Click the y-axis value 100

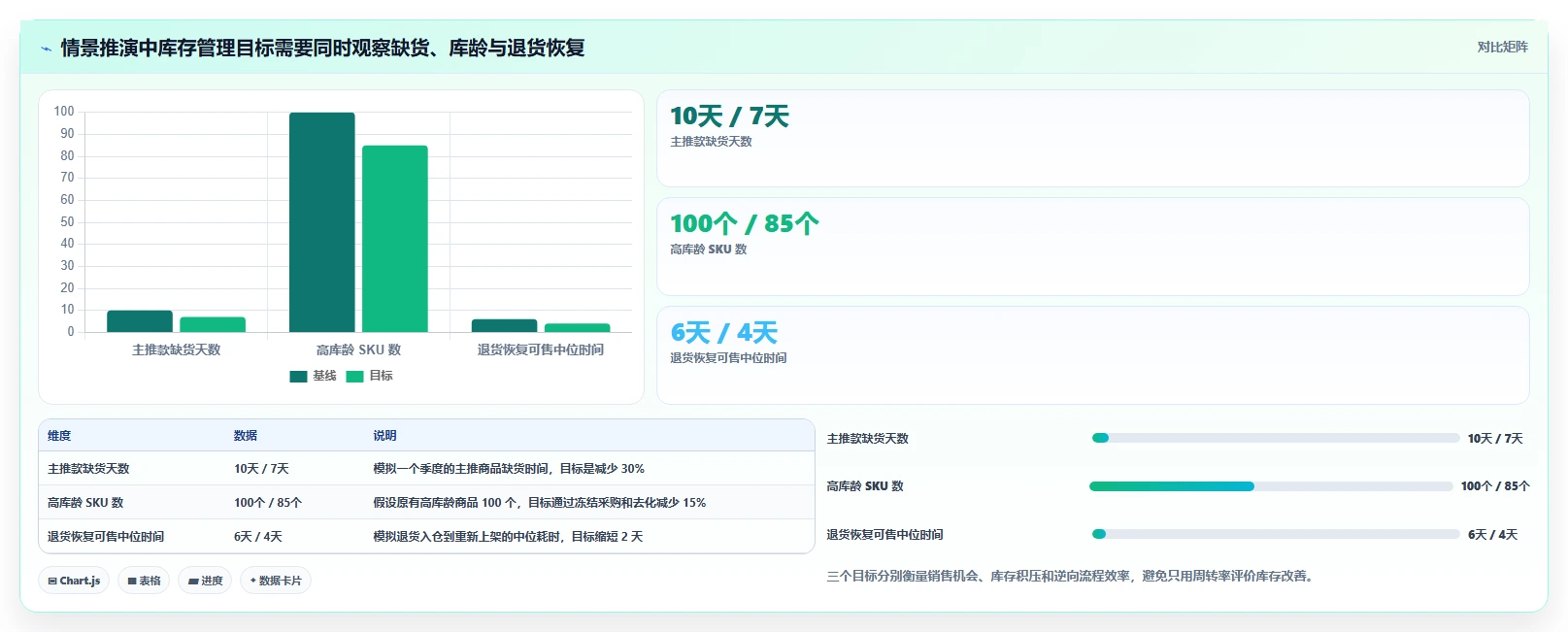point(64,112)
